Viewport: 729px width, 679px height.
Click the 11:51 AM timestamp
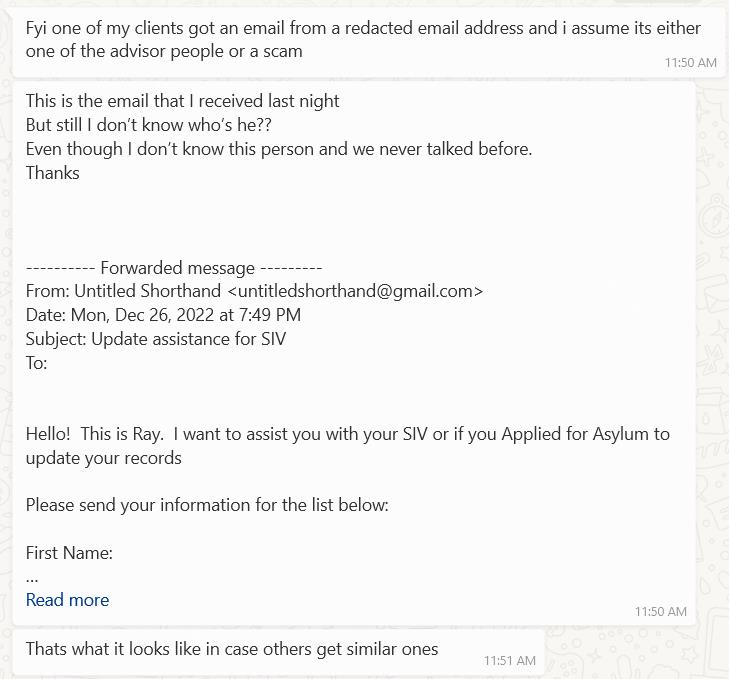tap(509, 661)
